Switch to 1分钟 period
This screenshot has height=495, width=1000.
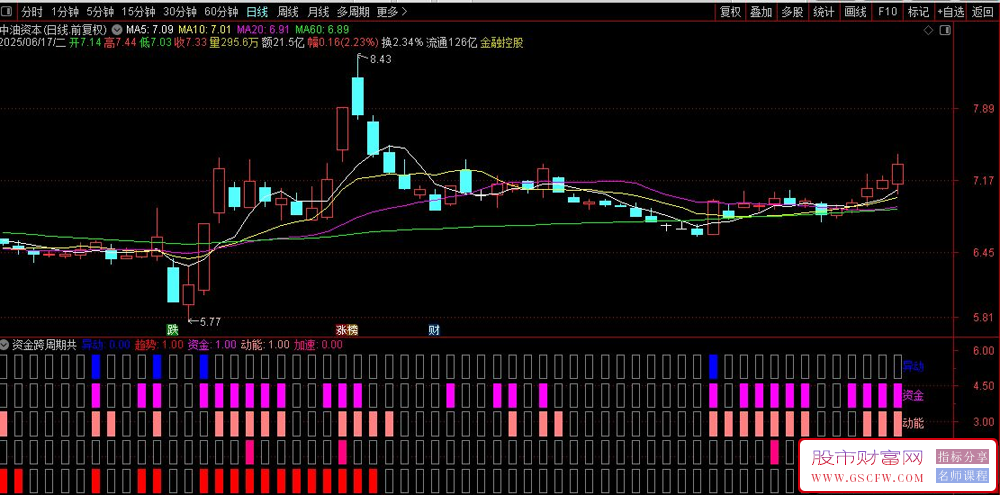[65, 11]
